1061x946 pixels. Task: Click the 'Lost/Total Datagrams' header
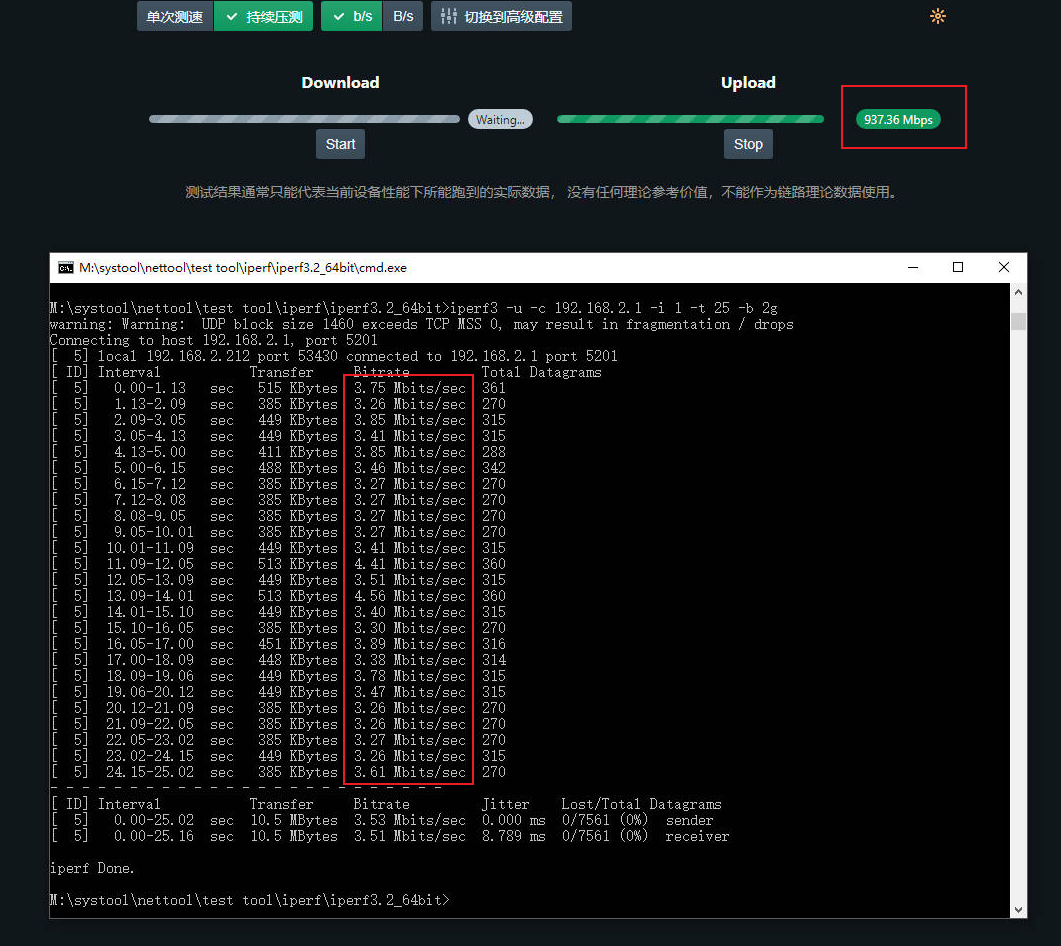(641, 804)
